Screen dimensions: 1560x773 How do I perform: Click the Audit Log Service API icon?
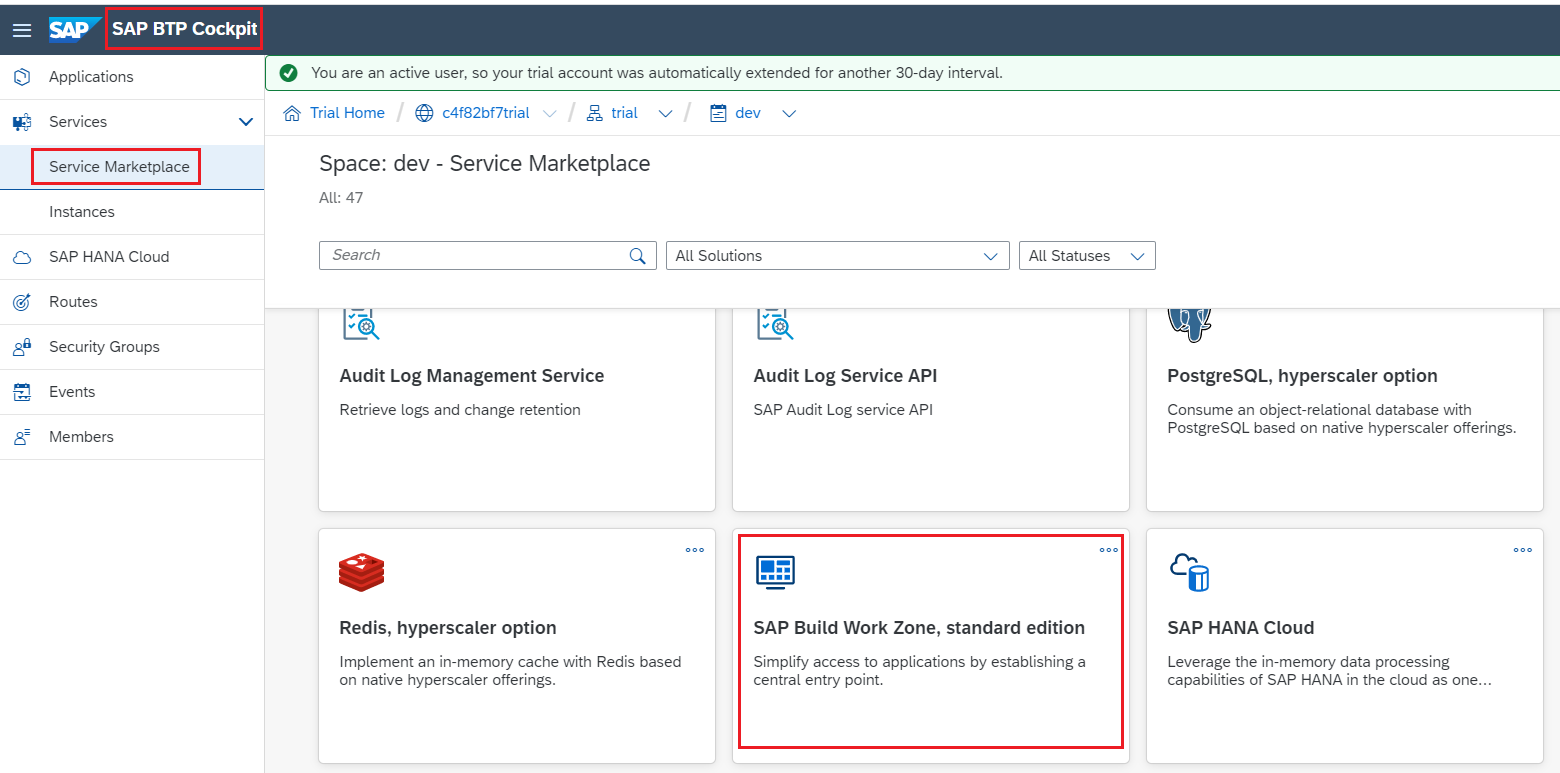[775, 324]
